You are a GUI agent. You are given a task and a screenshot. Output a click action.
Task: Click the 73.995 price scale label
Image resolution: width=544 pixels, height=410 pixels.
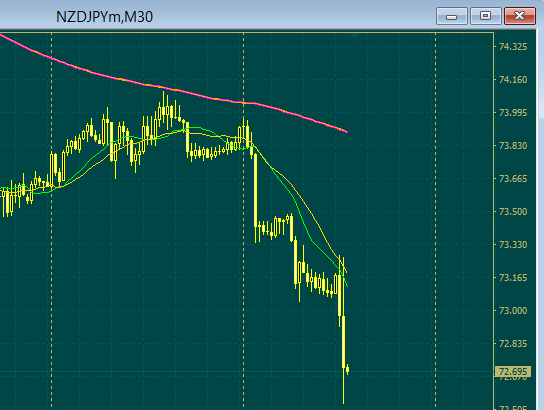513,113
